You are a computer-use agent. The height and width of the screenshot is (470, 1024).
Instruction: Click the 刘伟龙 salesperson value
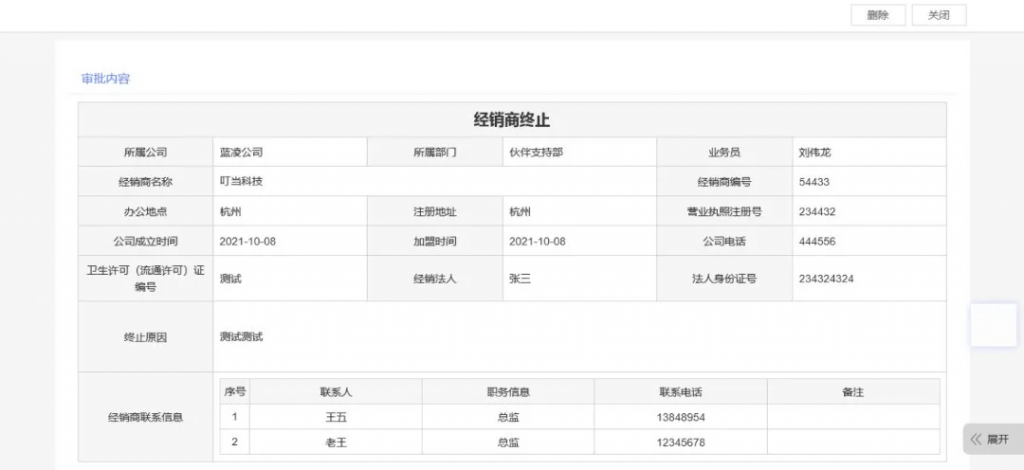tap(815, 153)
